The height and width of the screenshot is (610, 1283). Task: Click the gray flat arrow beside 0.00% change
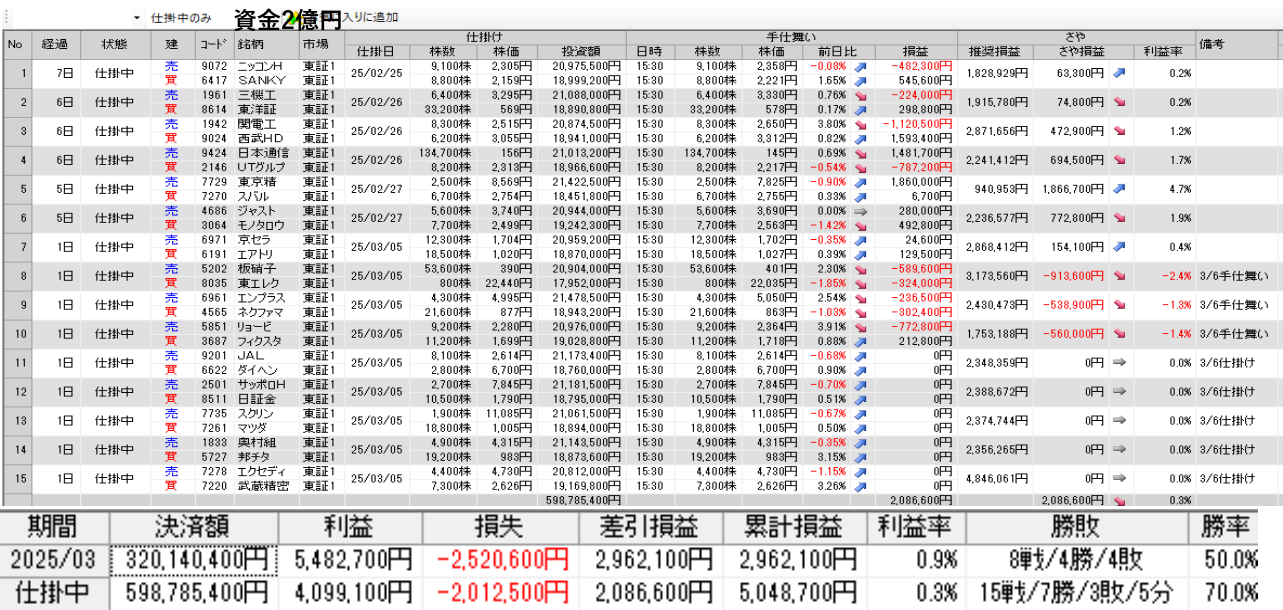(x=859, y=211)
